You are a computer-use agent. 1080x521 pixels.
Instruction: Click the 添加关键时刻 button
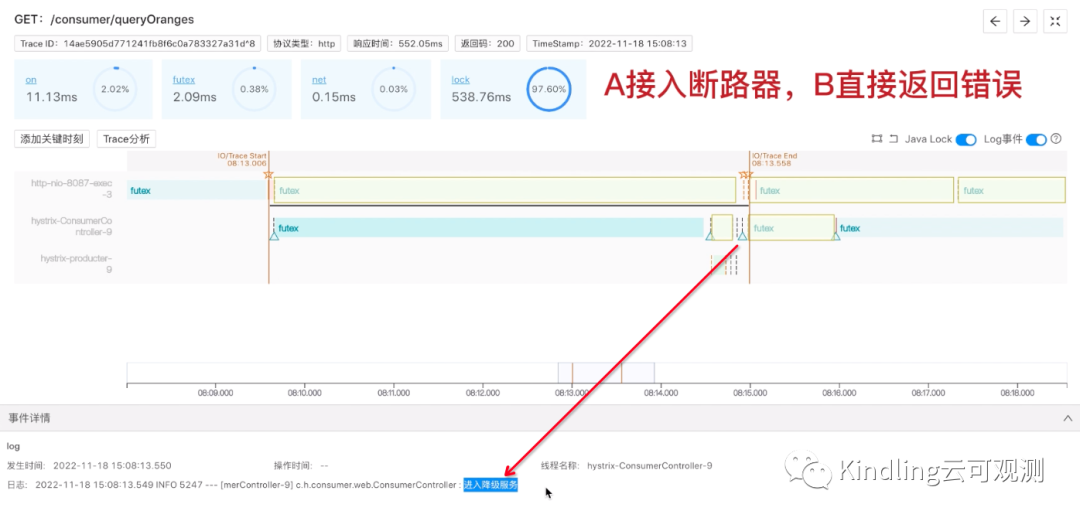tap(52, 139)
